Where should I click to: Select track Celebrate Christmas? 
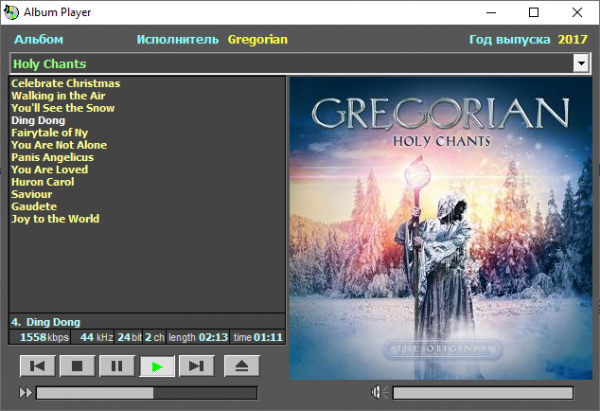coord(66,83)
